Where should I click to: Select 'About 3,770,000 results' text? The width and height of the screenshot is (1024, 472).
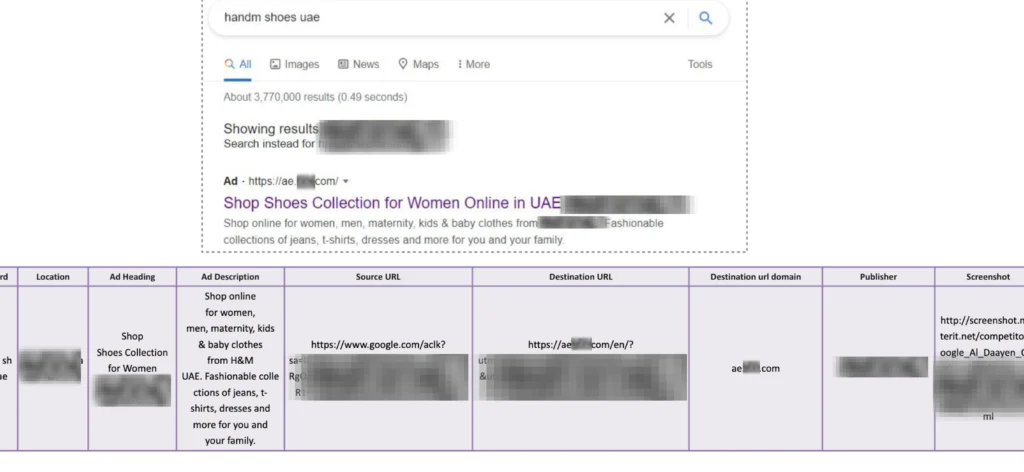[315, 97]
